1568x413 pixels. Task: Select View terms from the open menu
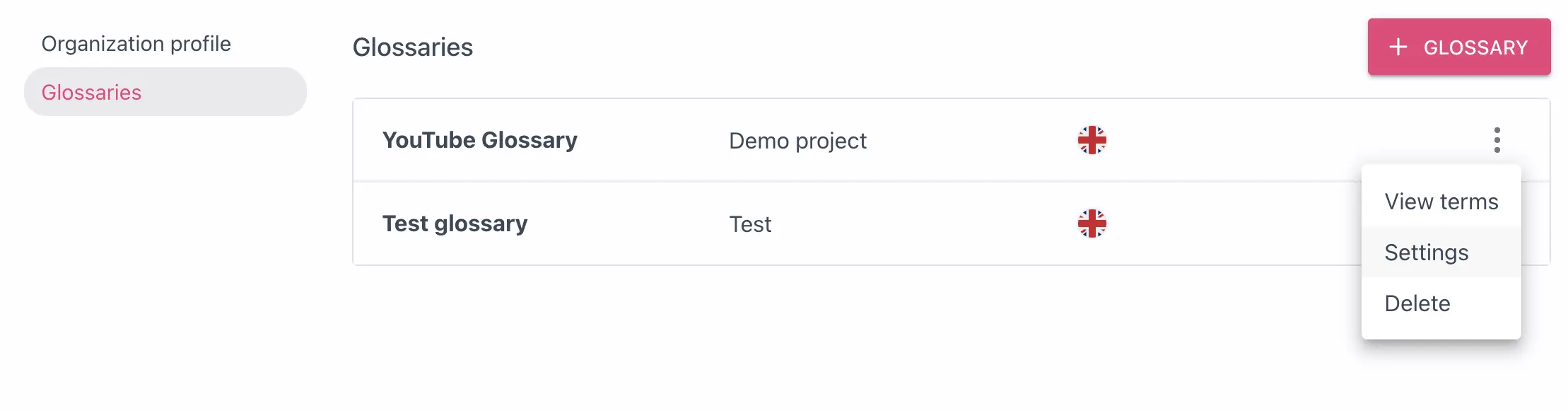coord(1441,202)
